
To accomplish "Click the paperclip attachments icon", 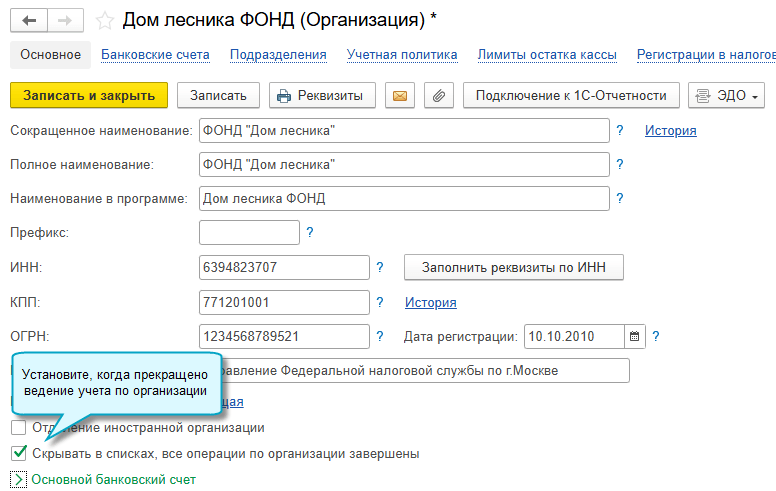I will point(437,96).
